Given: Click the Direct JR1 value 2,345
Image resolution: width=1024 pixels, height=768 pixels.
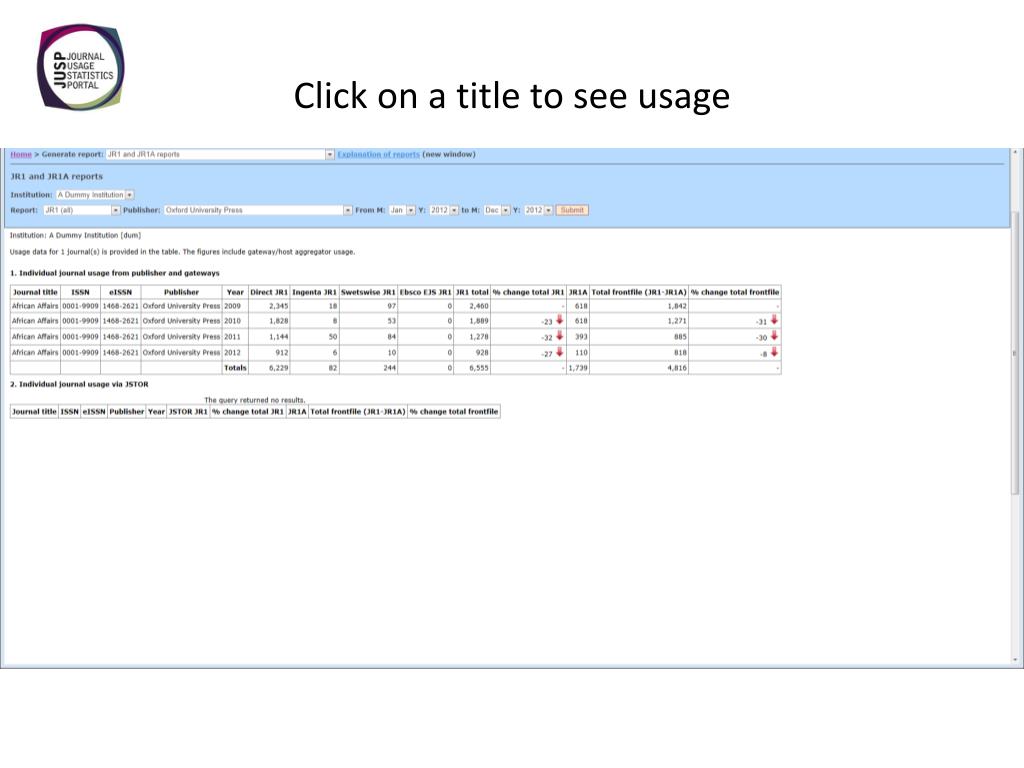Looking at the screenshot, I should [278, 306].
